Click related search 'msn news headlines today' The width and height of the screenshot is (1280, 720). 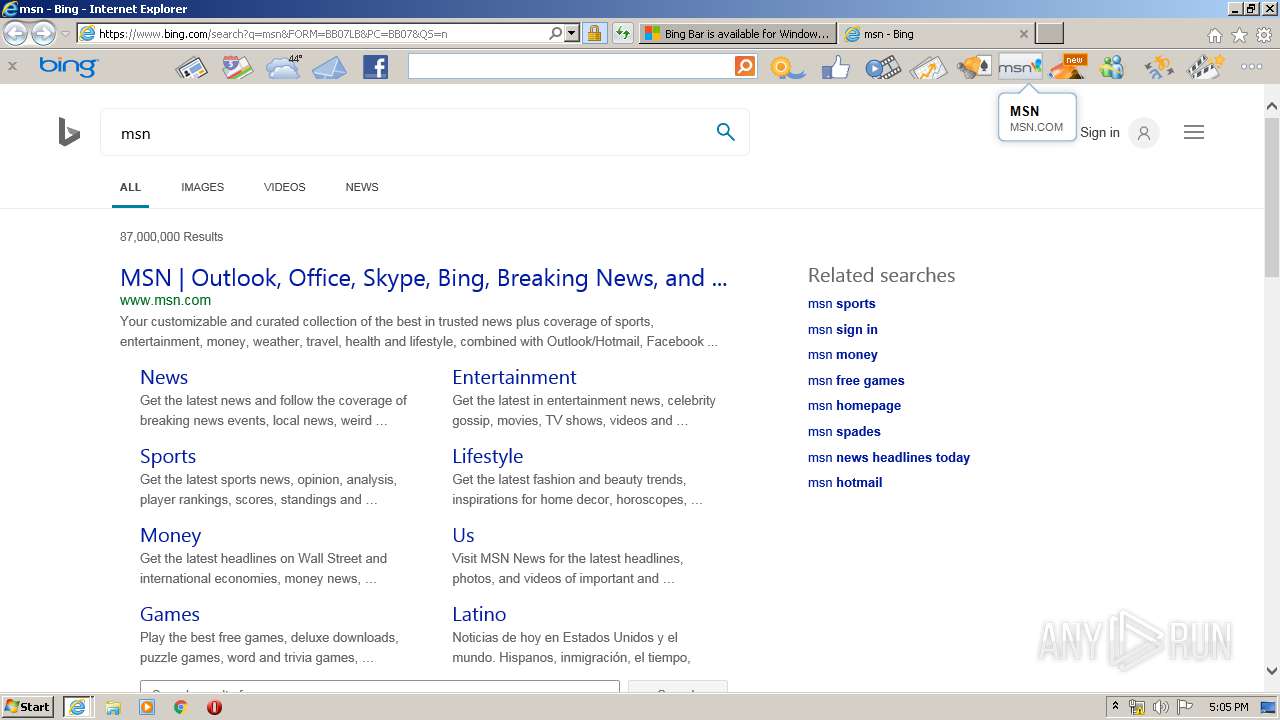pos(889,457)
